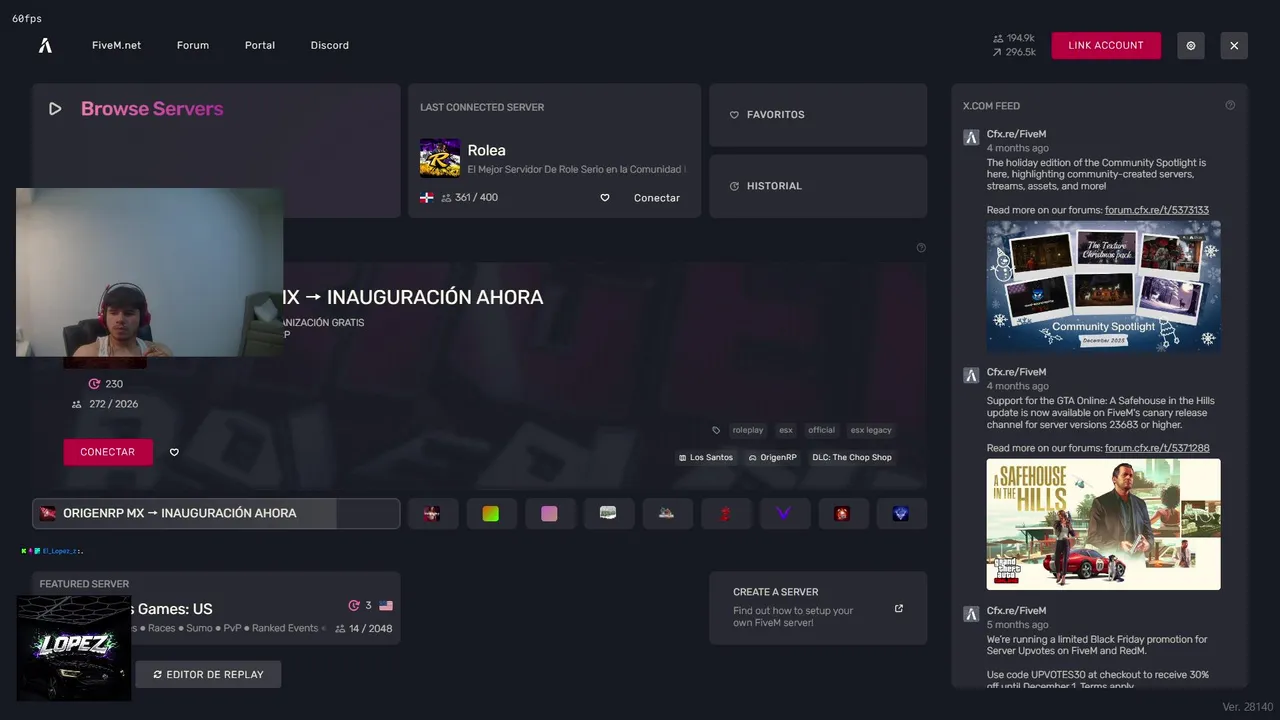Open the featured server Games: US card
1280x720 pixels.
216,608
